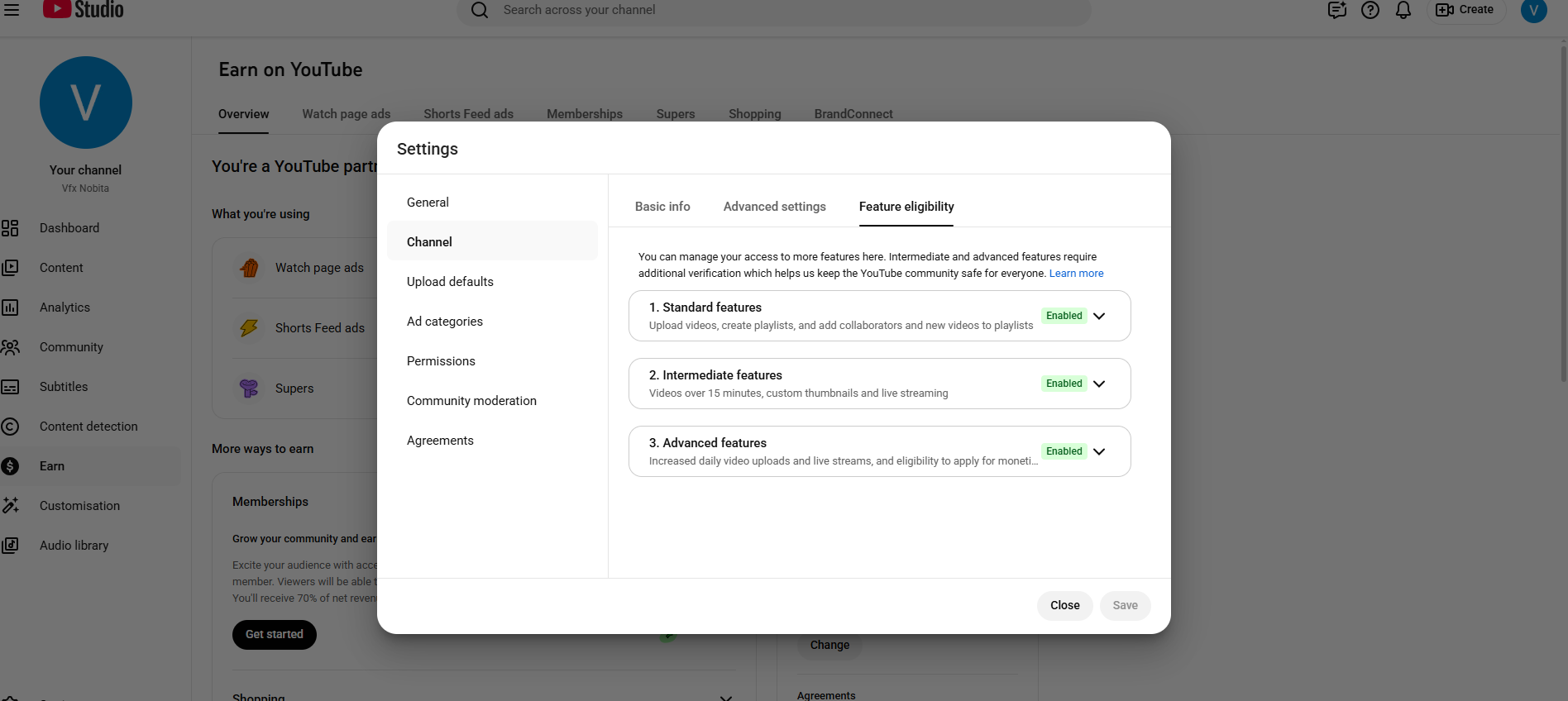Click the Dashboard sidebar icon

pyautogui.click(x=10, y=228)
